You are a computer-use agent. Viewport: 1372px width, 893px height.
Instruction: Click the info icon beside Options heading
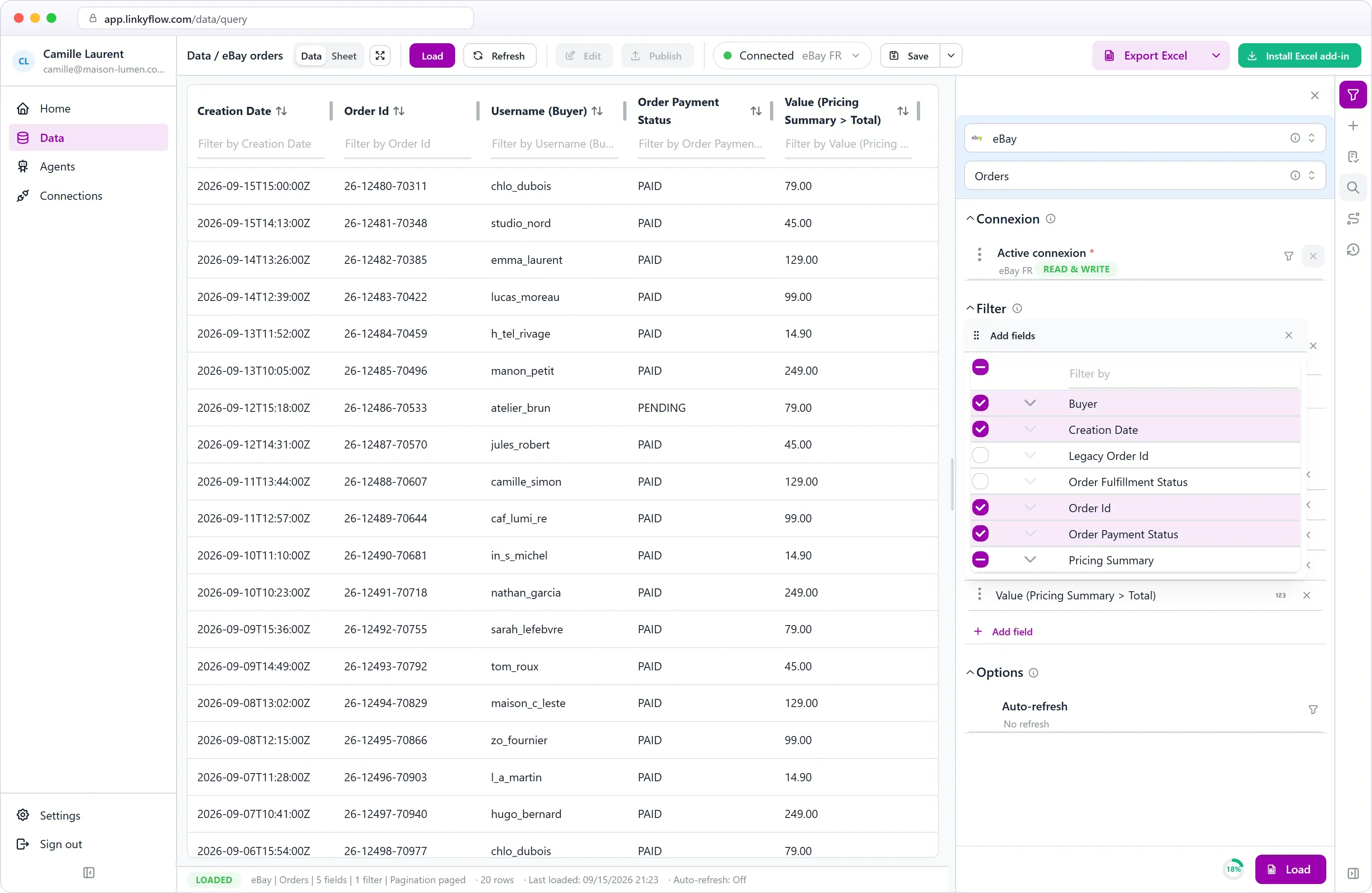[x=1033, y=673]
